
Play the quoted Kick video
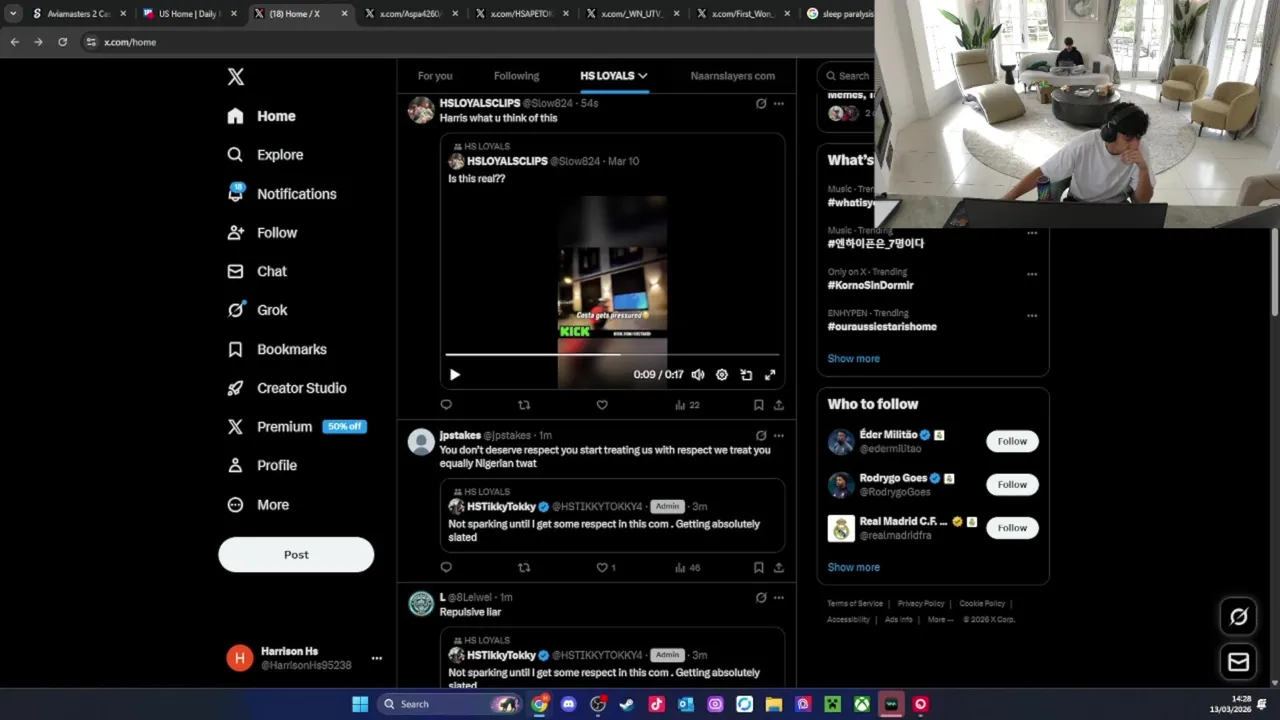[454, 375]
